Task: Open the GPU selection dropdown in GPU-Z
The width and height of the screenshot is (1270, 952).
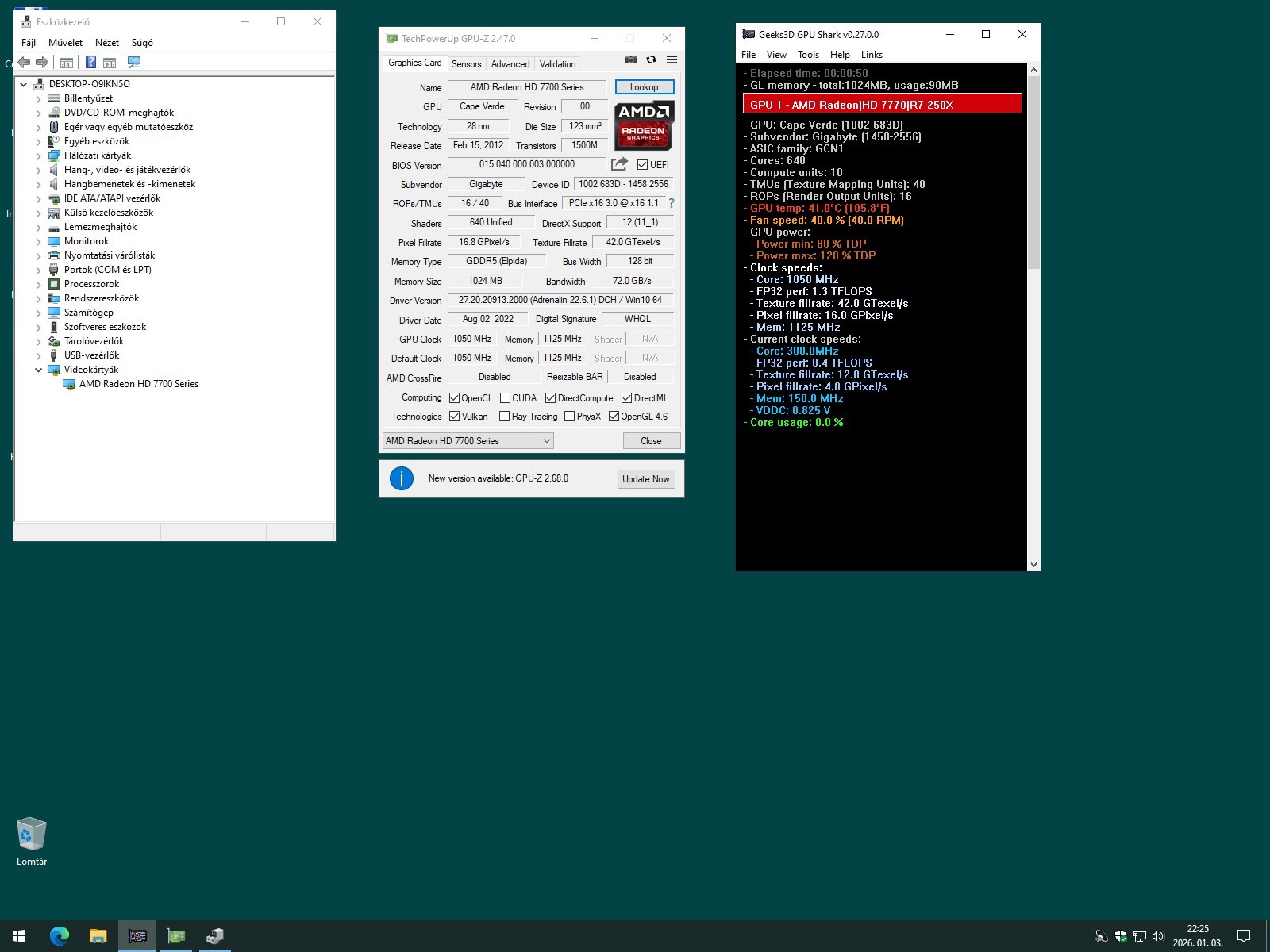Action: [468, 441]
